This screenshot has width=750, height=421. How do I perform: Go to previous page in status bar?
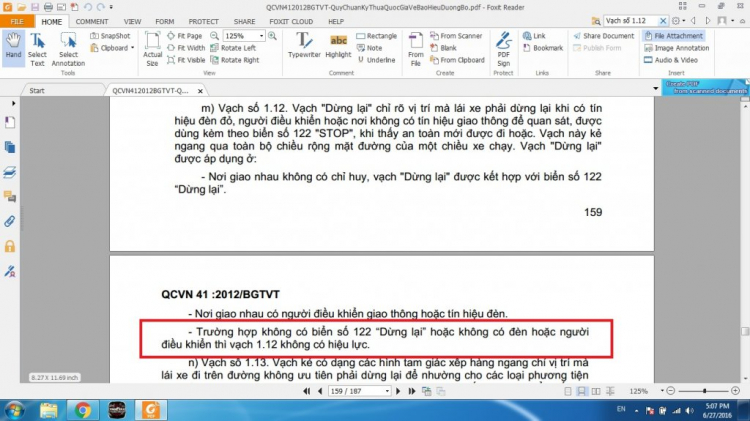320,391
